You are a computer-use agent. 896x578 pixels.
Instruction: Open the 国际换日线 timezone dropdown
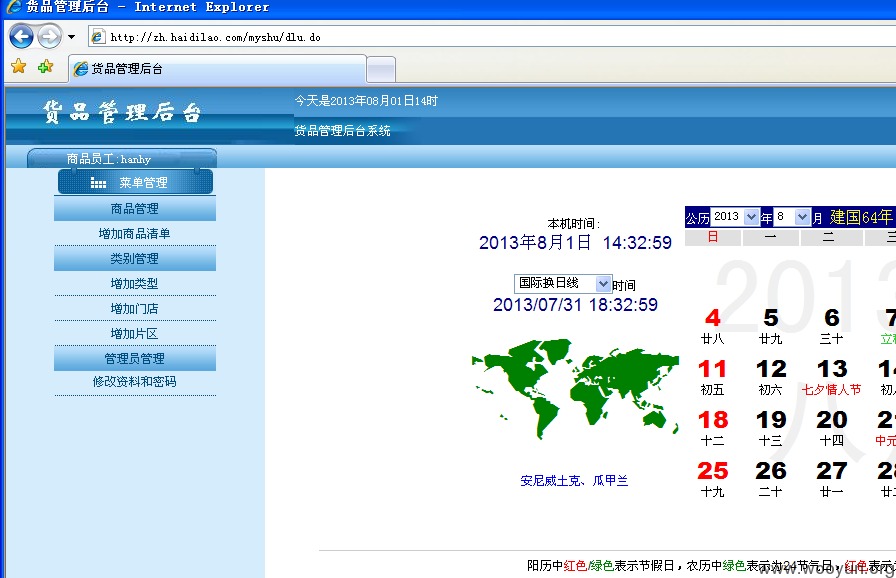pyautogui.click(x=563, y=283)
